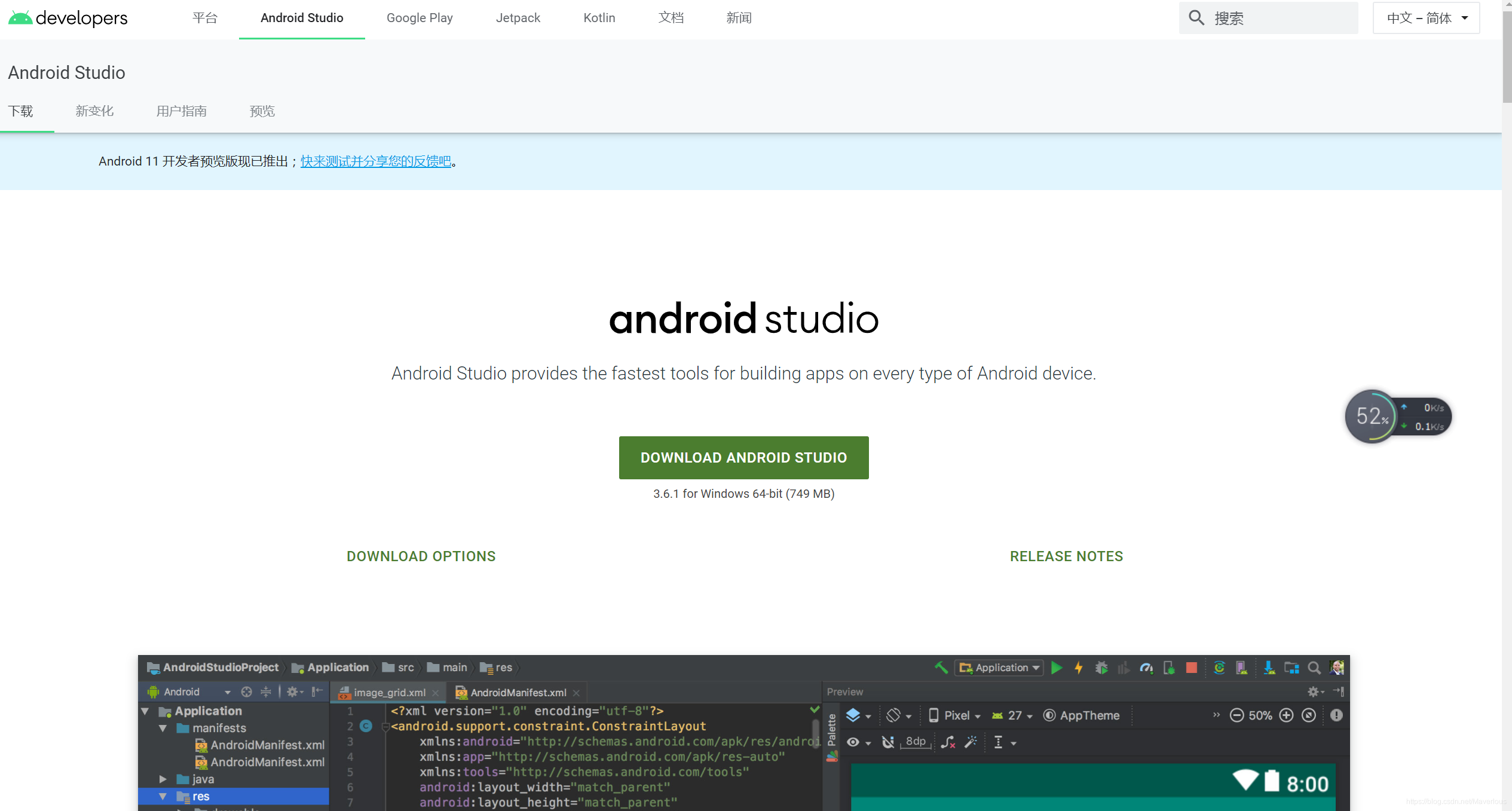Screen dimensions: 1512x811
Task: Click the clear constraints icon
Action: [x=948, y=742]
